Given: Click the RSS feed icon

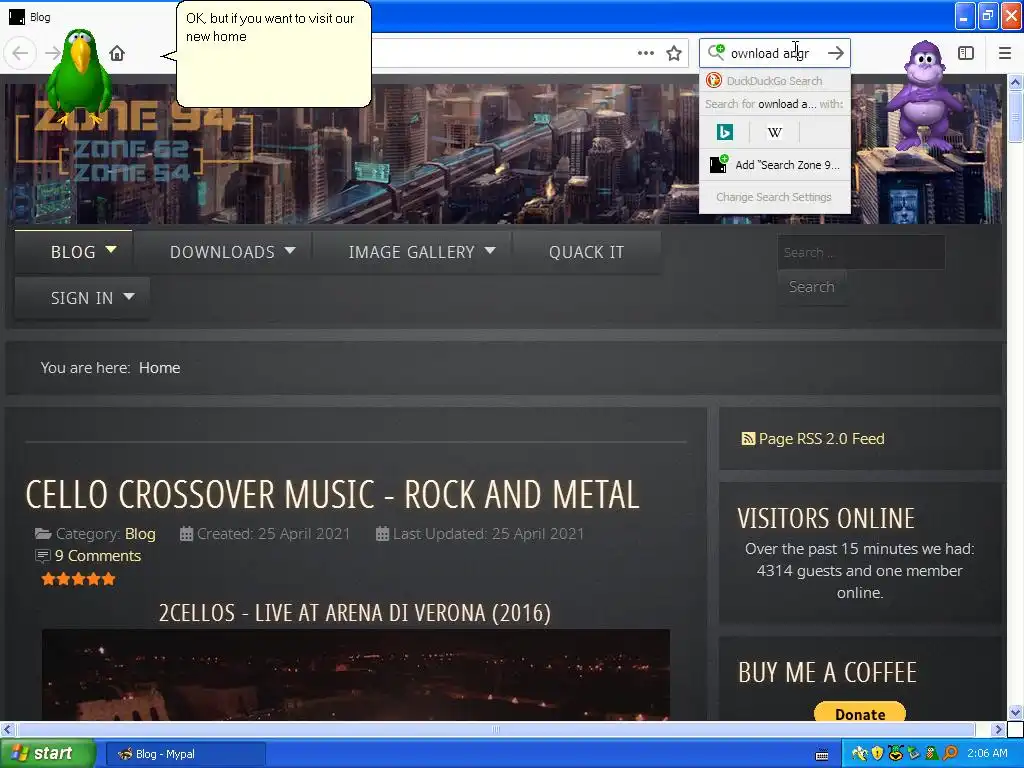Looking at the screenshot, I should coord(748,439).
